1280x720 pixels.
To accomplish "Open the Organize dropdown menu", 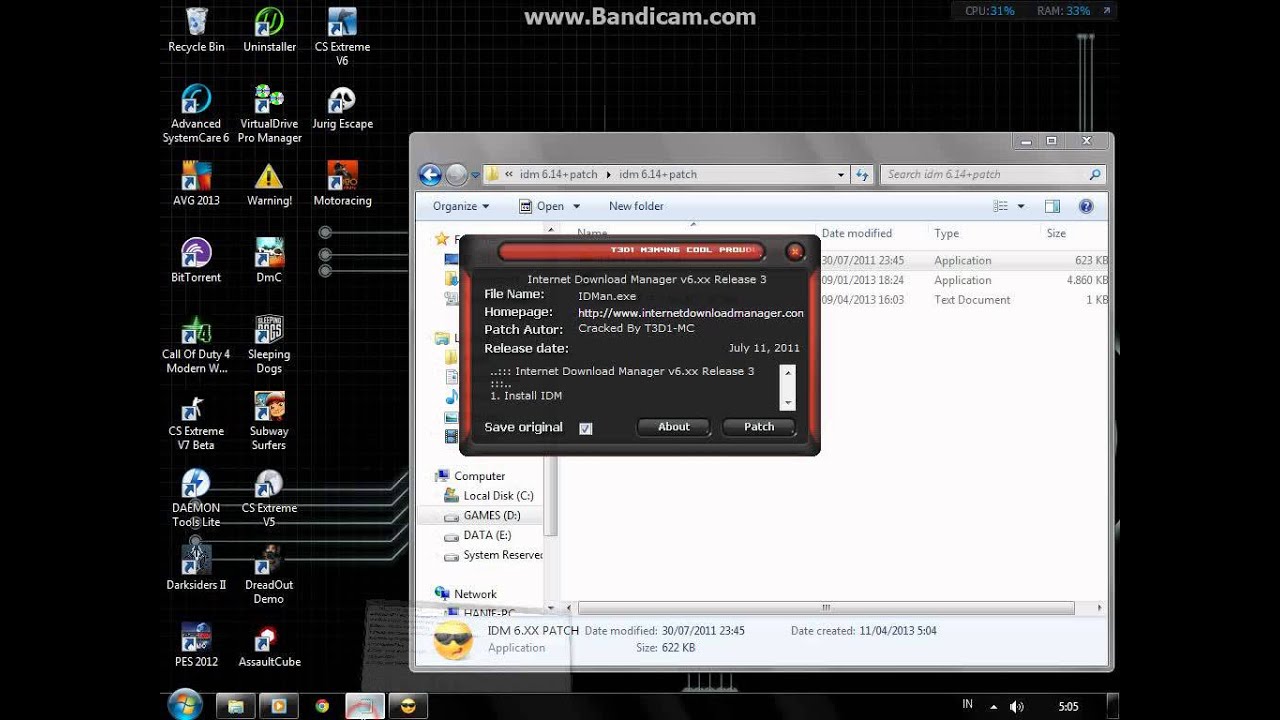I will coord(461,206).
